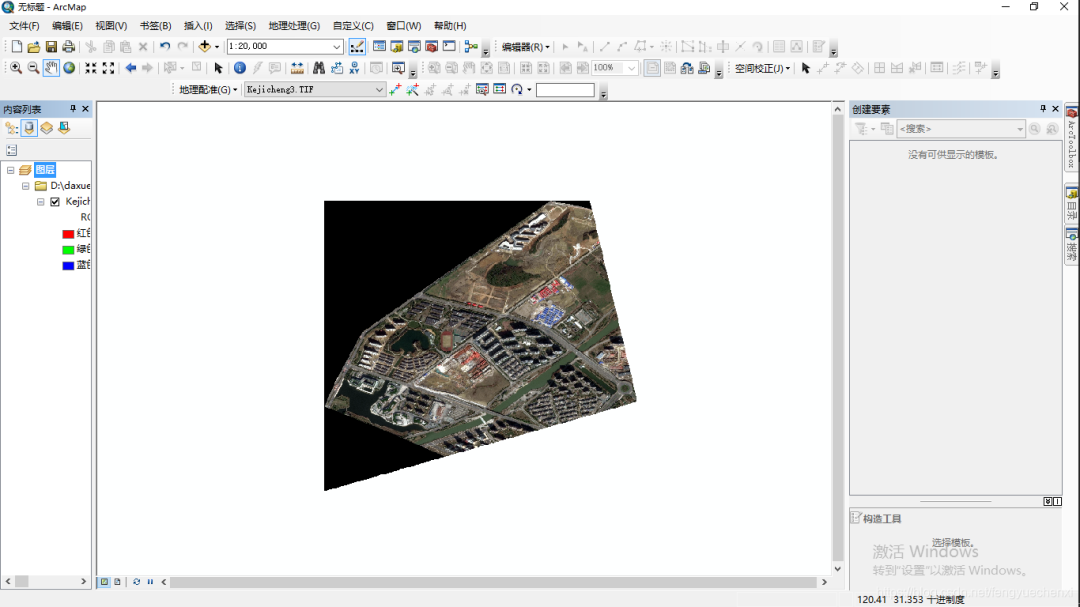The image size is (1080, 607).
Task: Open the ArcToolbox side tab
Action: point(1072,138)
